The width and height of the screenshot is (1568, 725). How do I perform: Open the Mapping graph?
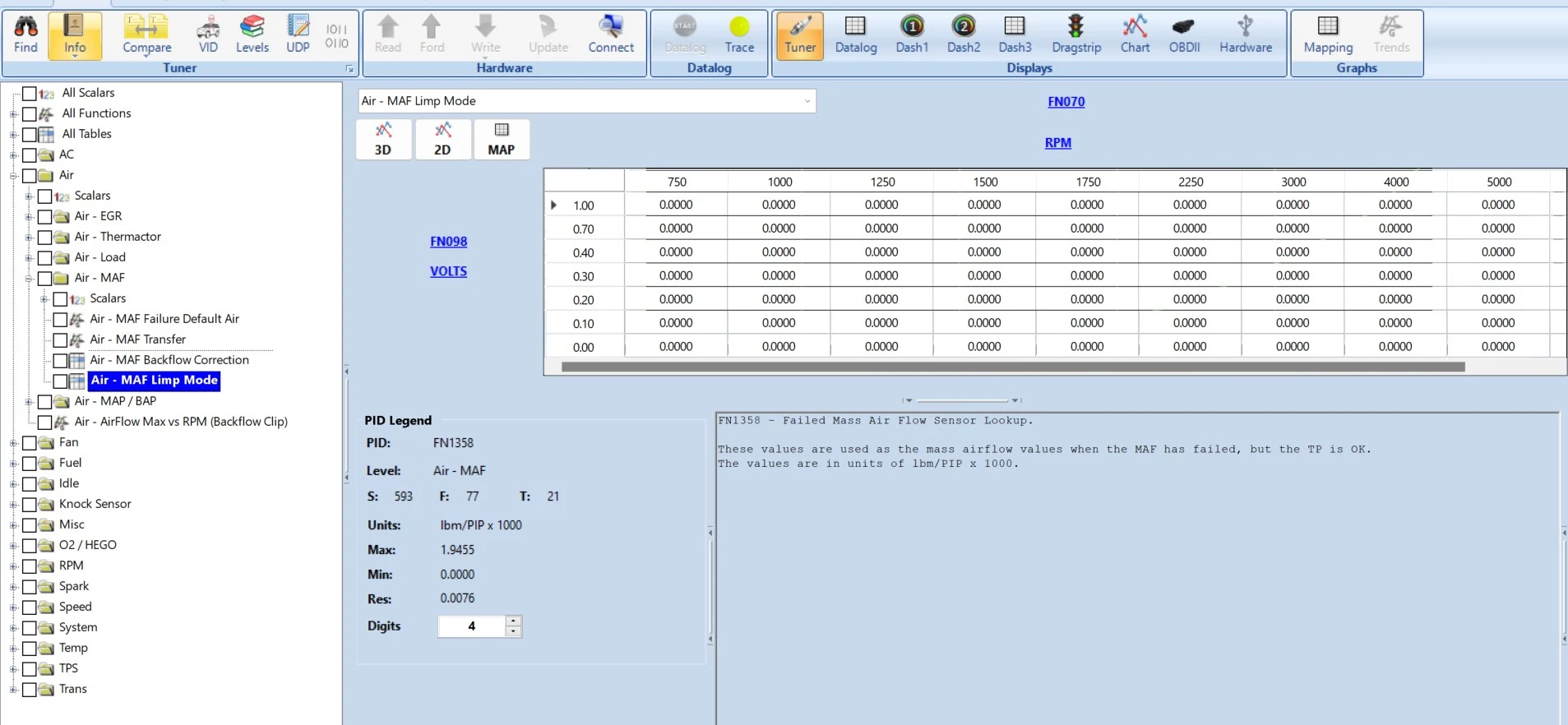click(1328, 35)
